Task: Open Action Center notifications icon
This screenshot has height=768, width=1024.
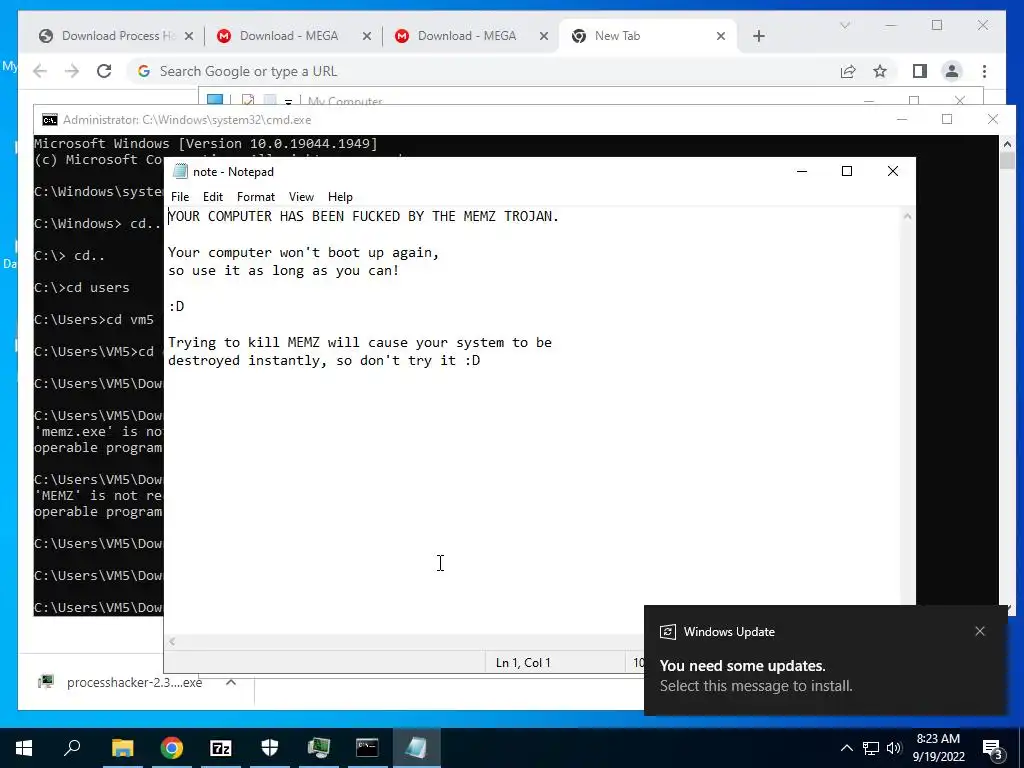Action: [993, 748]
